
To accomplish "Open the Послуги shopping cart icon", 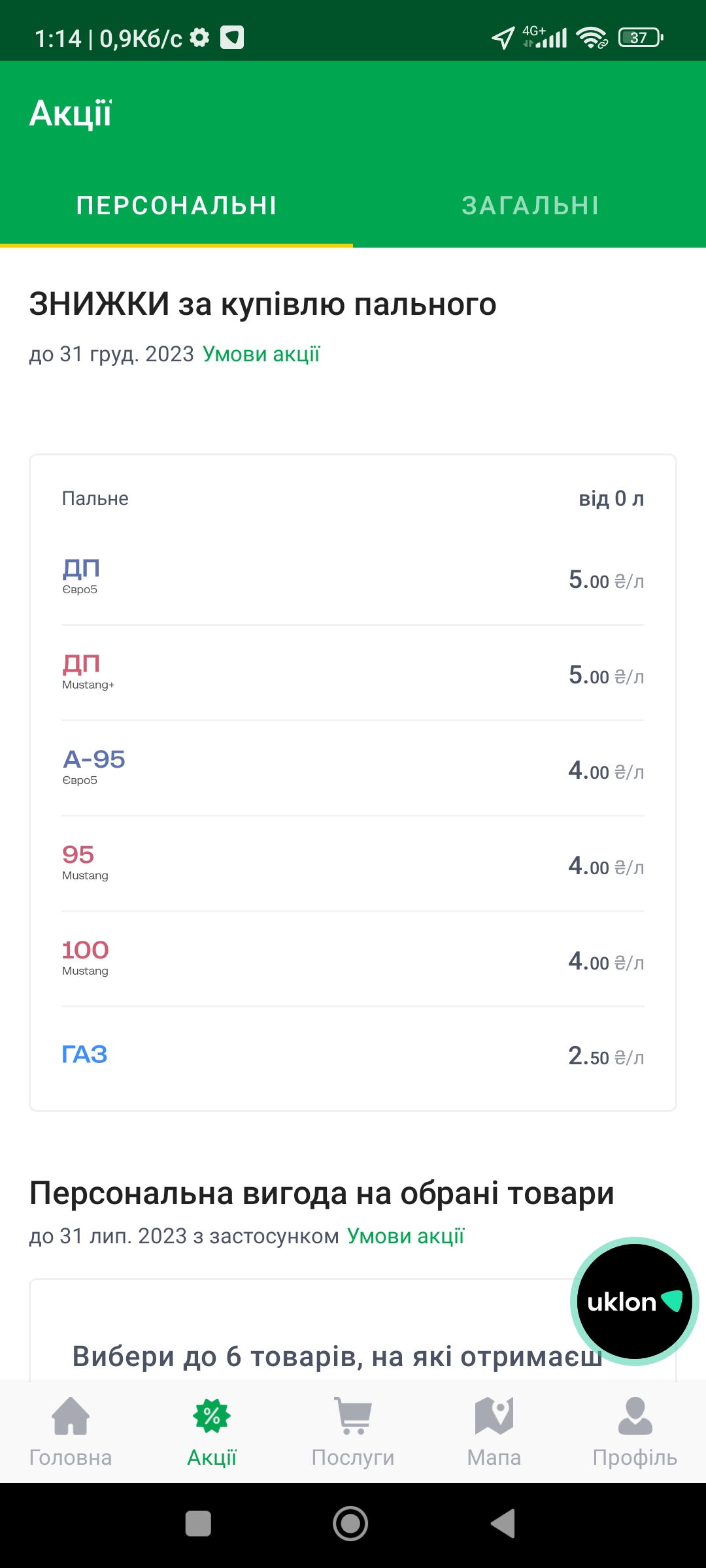I will pyautogui.click(x=353, y=1416).
